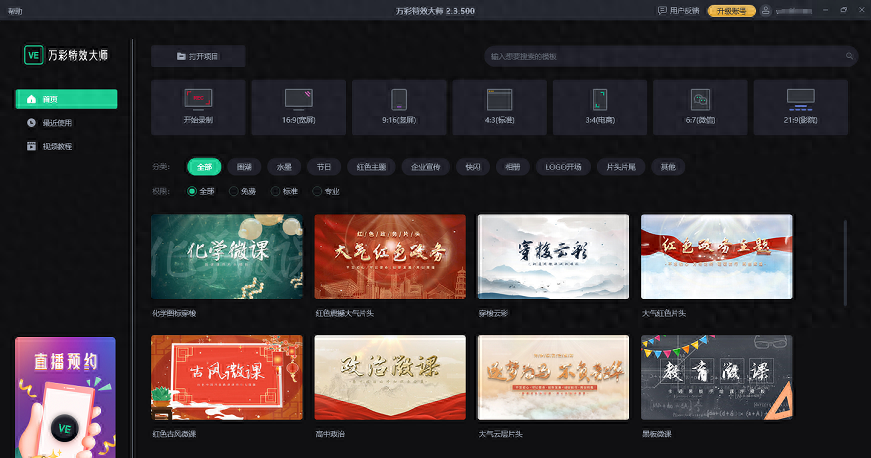Click the 直播预约 promotional banner

tap(66, 397)
